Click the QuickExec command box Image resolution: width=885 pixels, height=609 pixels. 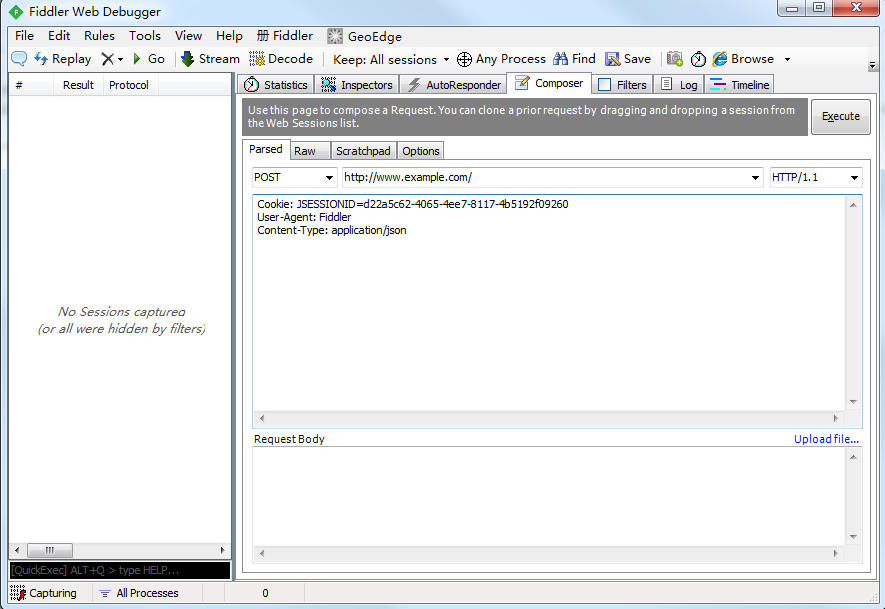coord(120,570)
